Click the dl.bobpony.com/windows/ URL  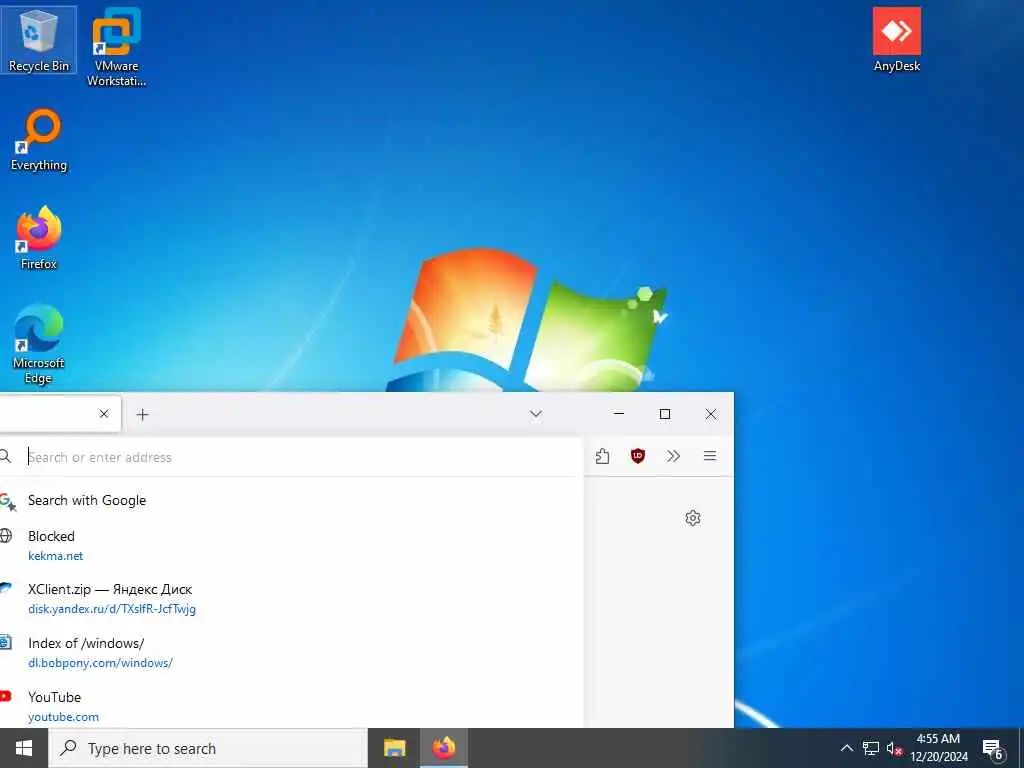point(100,662)
